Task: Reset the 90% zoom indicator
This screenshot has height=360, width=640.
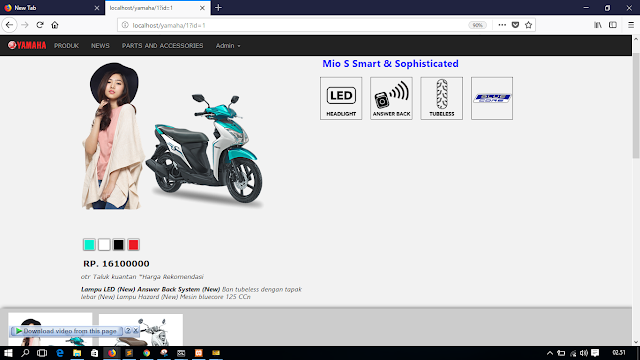Action: coord(477,25)
